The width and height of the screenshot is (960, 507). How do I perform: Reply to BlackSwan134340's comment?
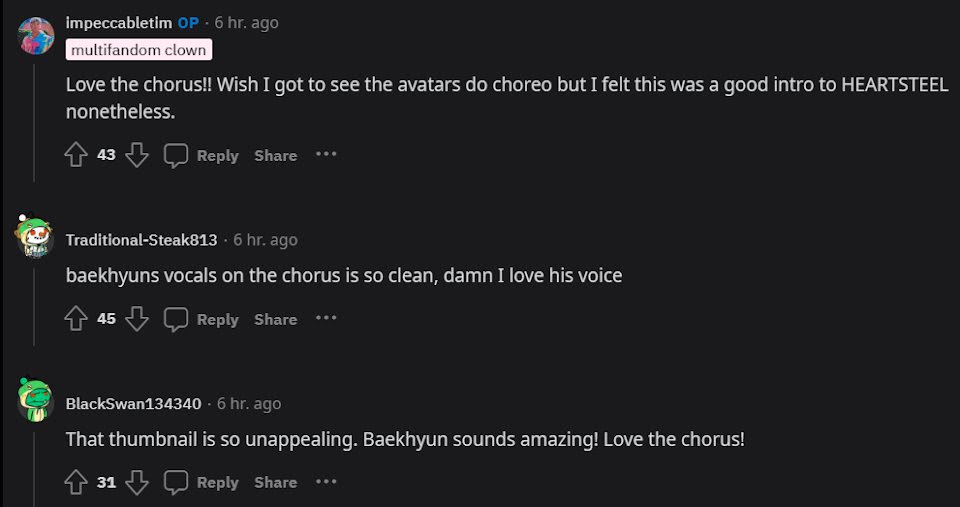[203, 482]
